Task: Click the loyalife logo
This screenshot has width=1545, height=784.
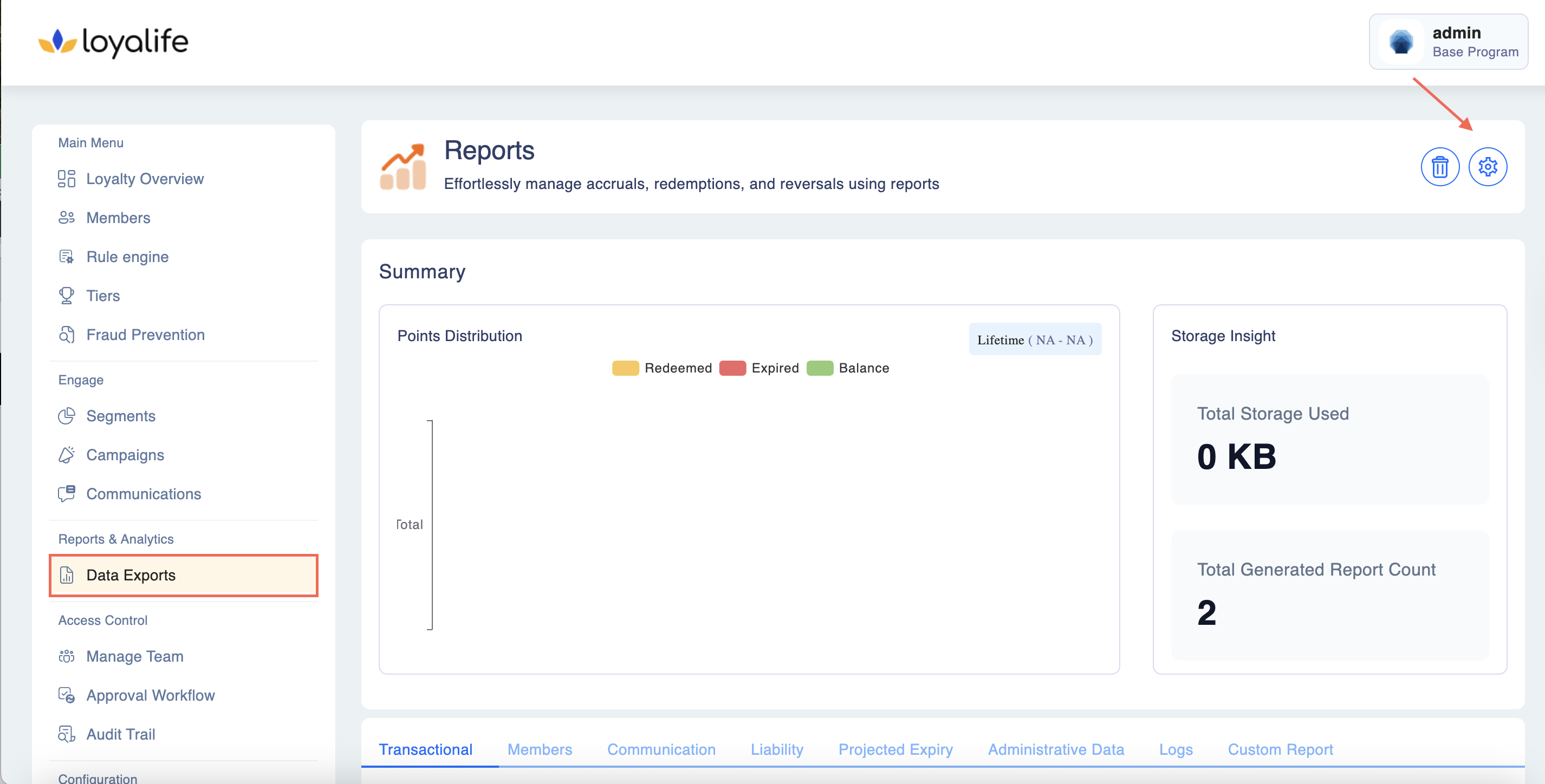Action: pyautogui.click(x=113, y=42)
